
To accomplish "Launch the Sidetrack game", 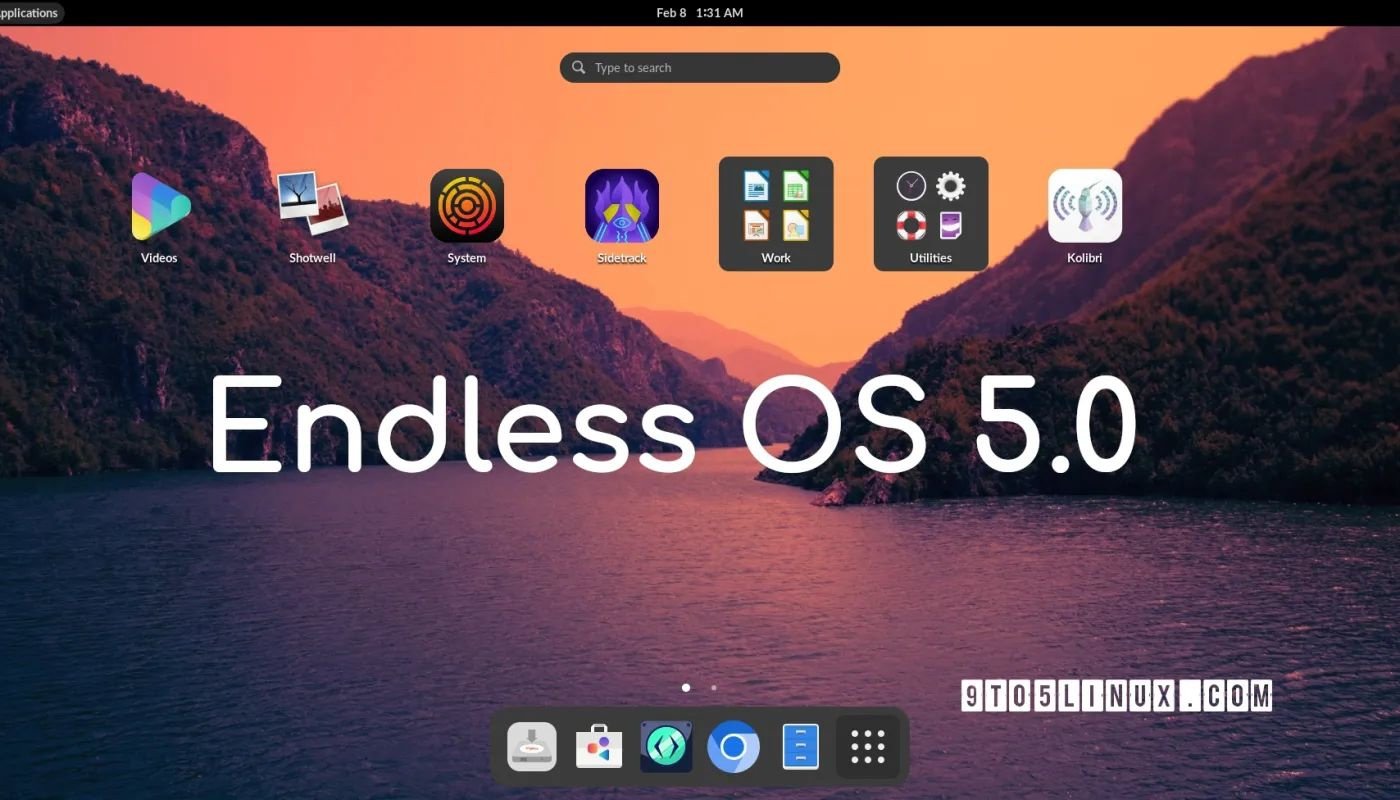I will [x=622, y=206].
